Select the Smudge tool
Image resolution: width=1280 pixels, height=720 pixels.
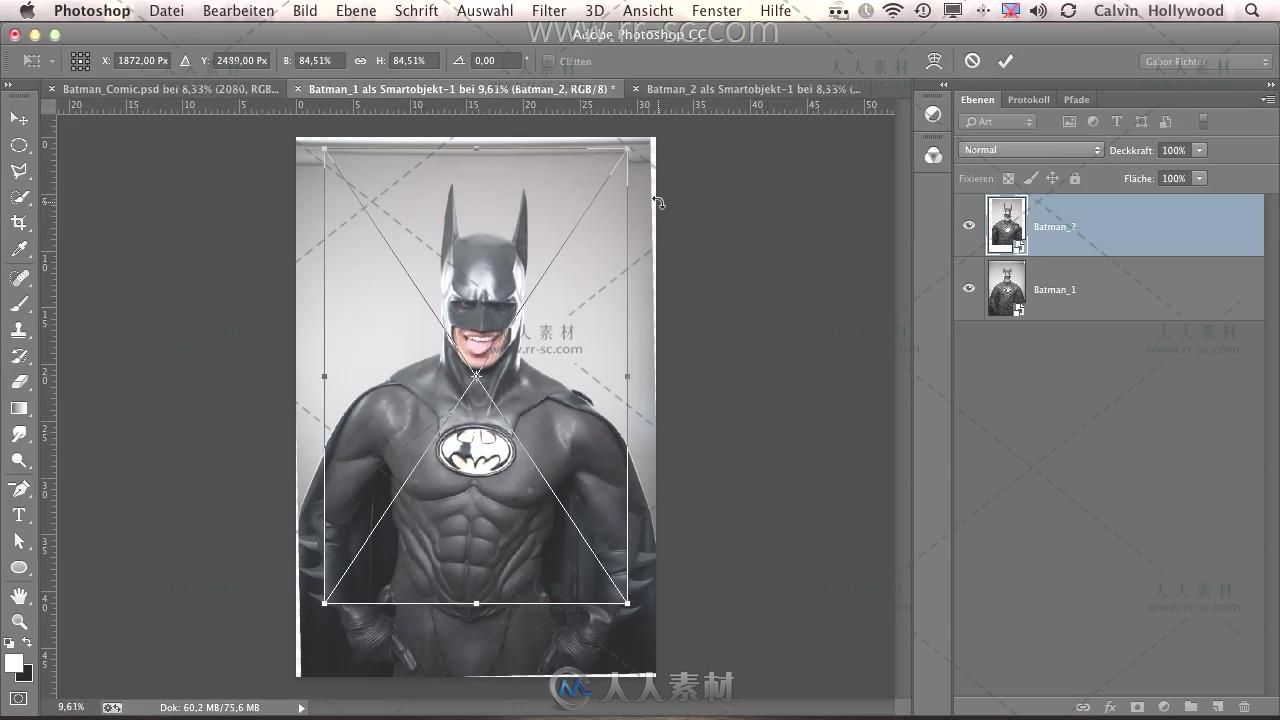click(x=19, y=435)
